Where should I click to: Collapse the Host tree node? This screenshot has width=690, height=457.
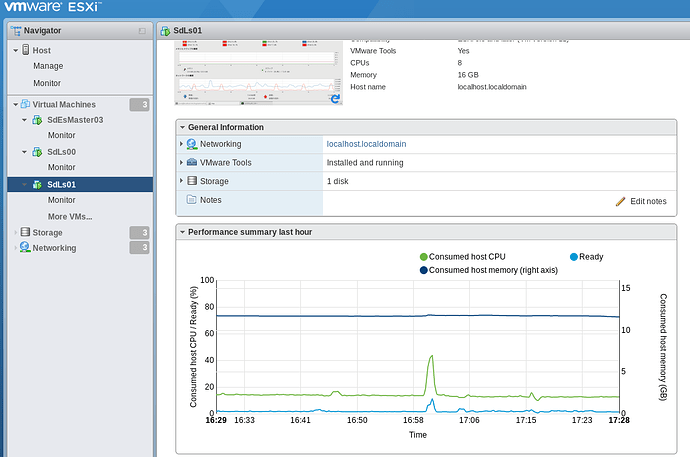[x=15, y=50]
